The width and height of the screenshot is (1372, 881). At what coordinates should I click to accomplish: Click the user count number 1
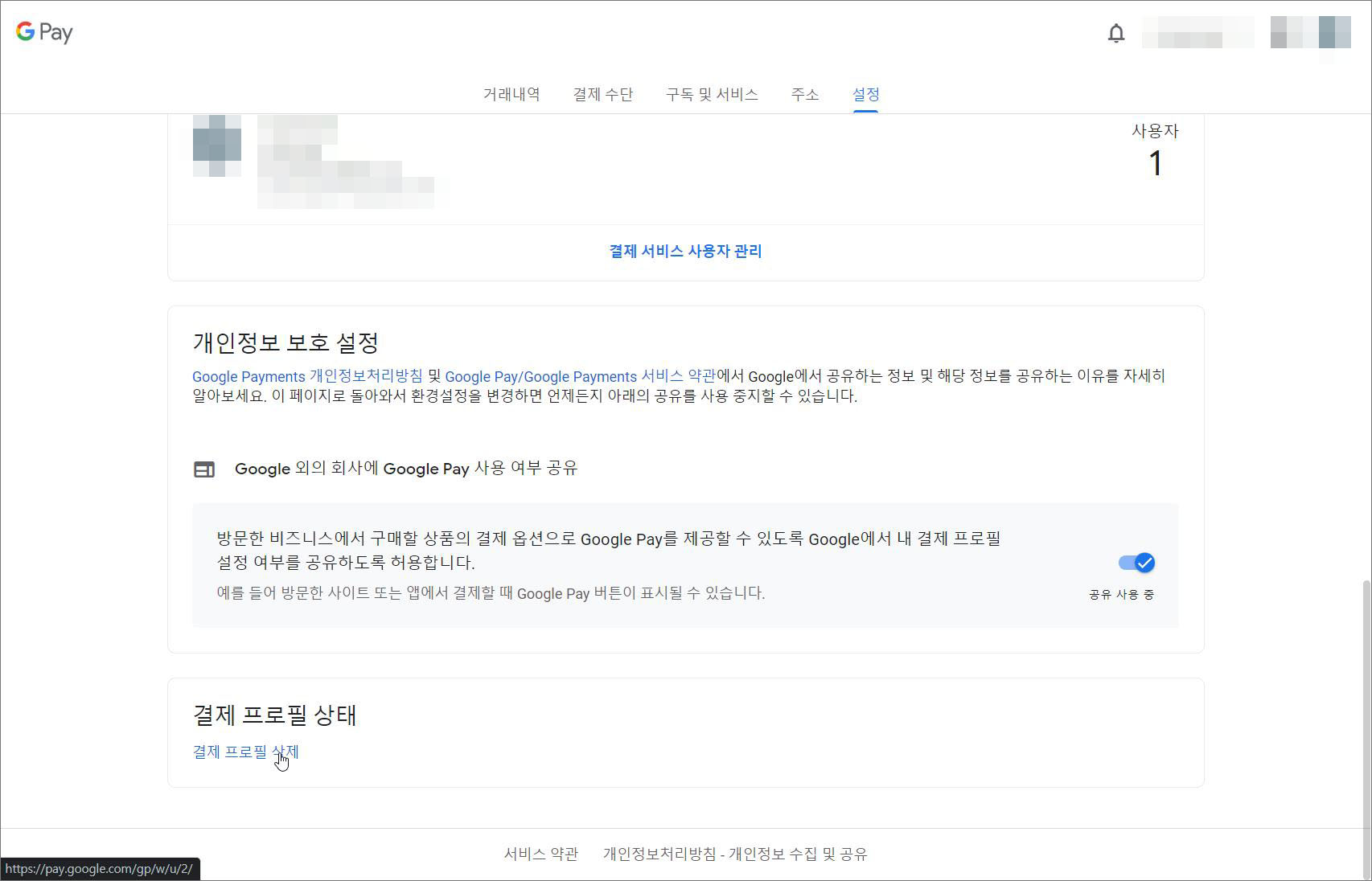(x=1156, y=164)
